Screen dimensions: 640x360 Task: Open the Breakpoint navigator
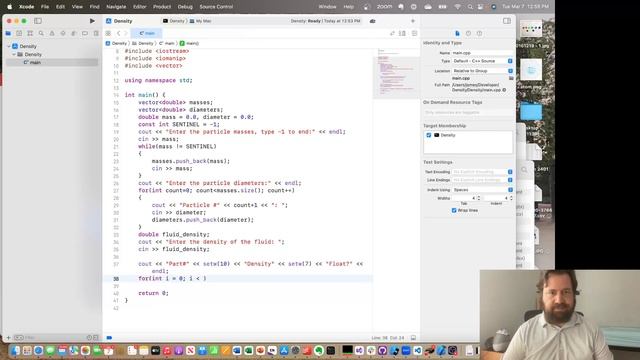pos(85,33)
